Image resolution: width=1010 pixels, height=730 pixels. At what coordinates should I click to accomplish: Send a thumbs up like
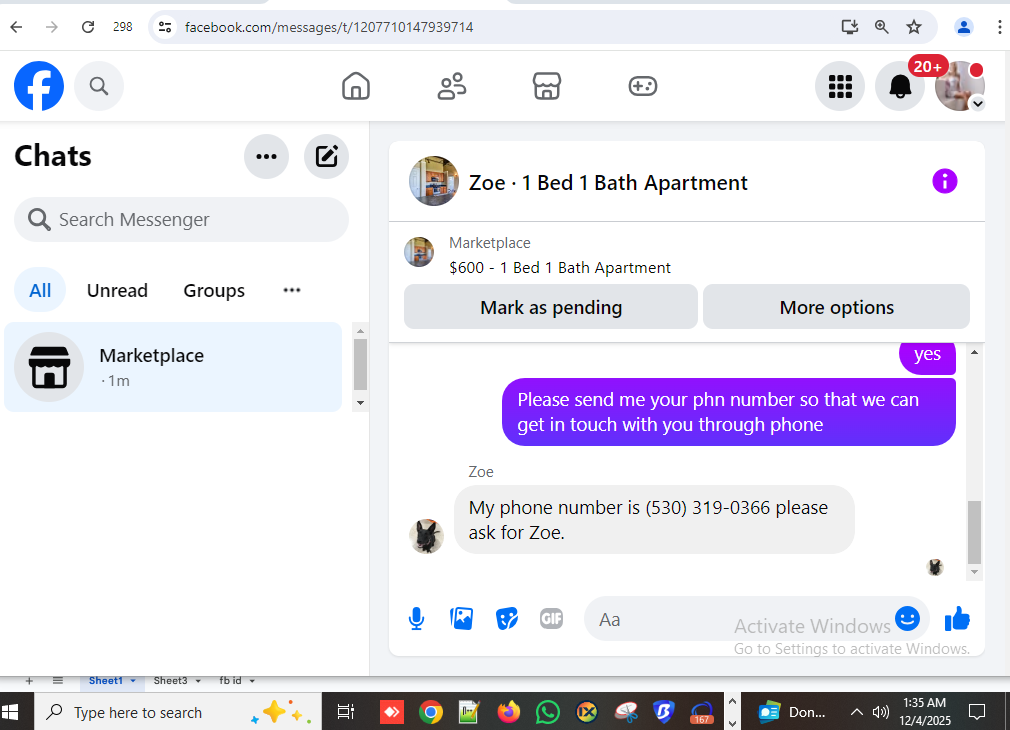[x=957, y=619]
